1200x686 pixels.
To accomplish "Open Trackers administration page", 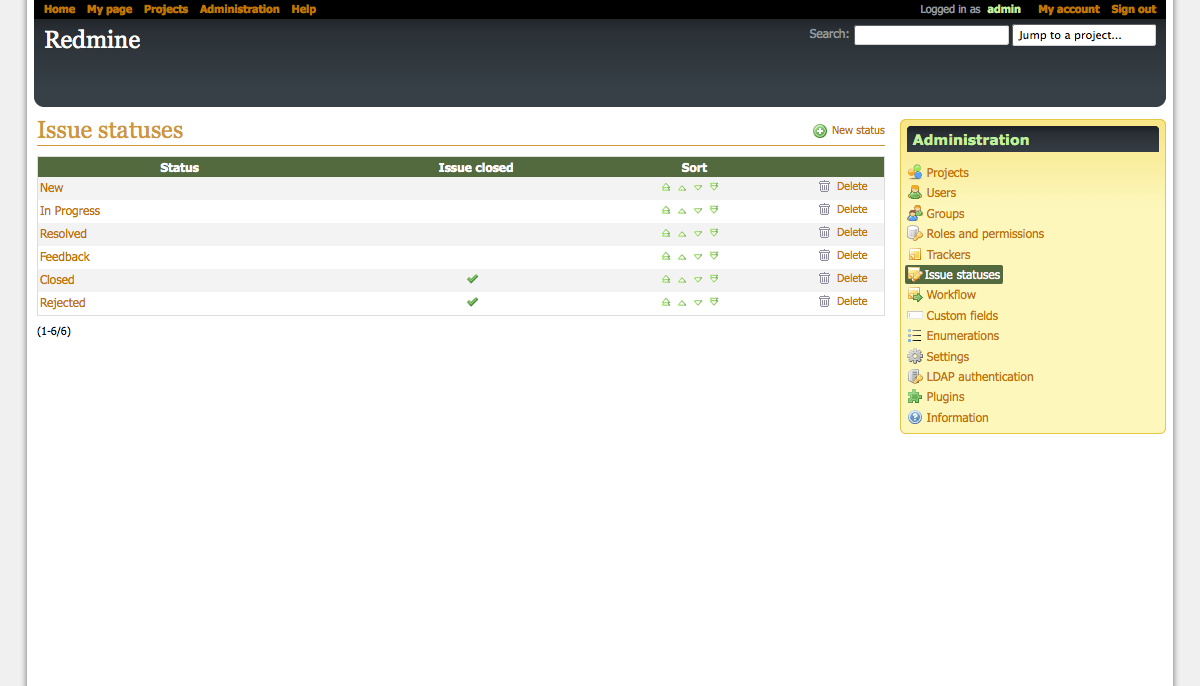I will (x=939, y=255).
